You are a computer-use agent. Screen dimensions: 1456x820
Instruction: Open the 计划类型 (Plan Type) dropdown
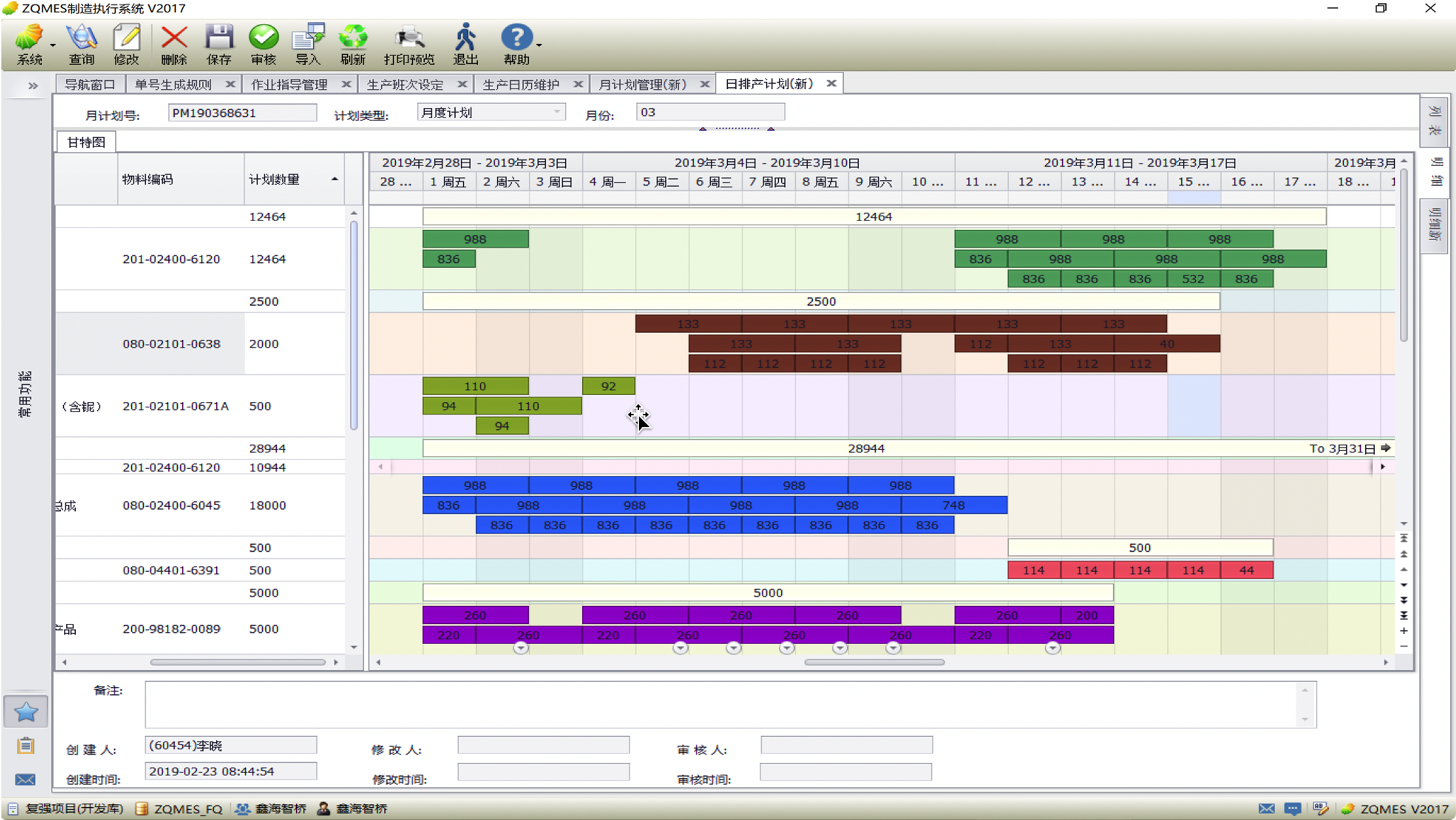click(556, 112)
